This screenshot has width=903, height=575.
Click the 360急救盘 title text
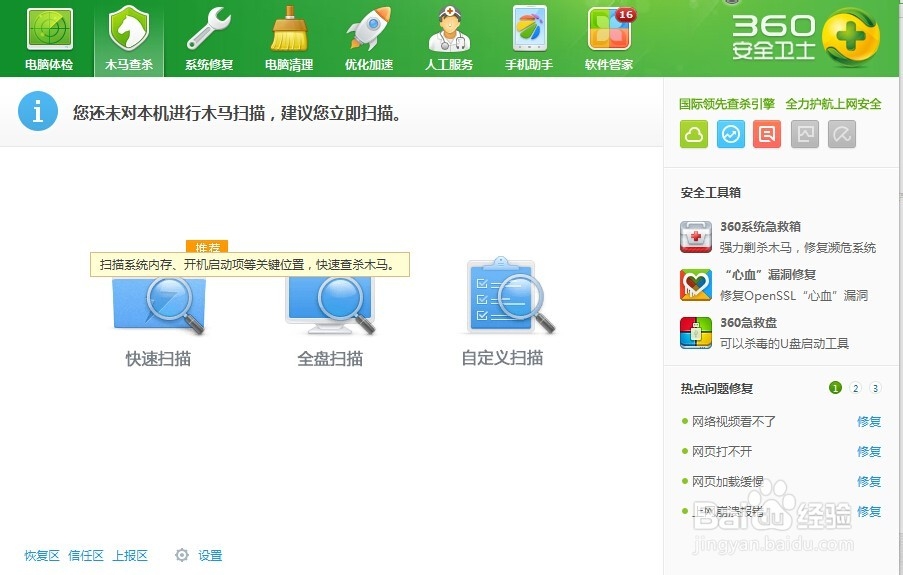click(749, 322)
